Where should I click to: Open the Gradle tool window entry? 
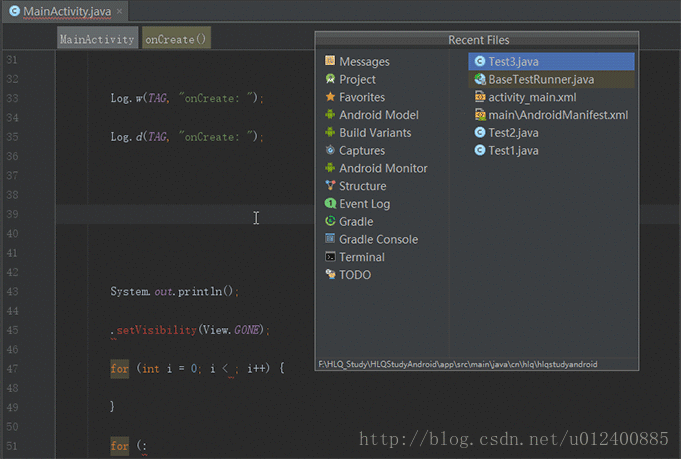[356, 222]
